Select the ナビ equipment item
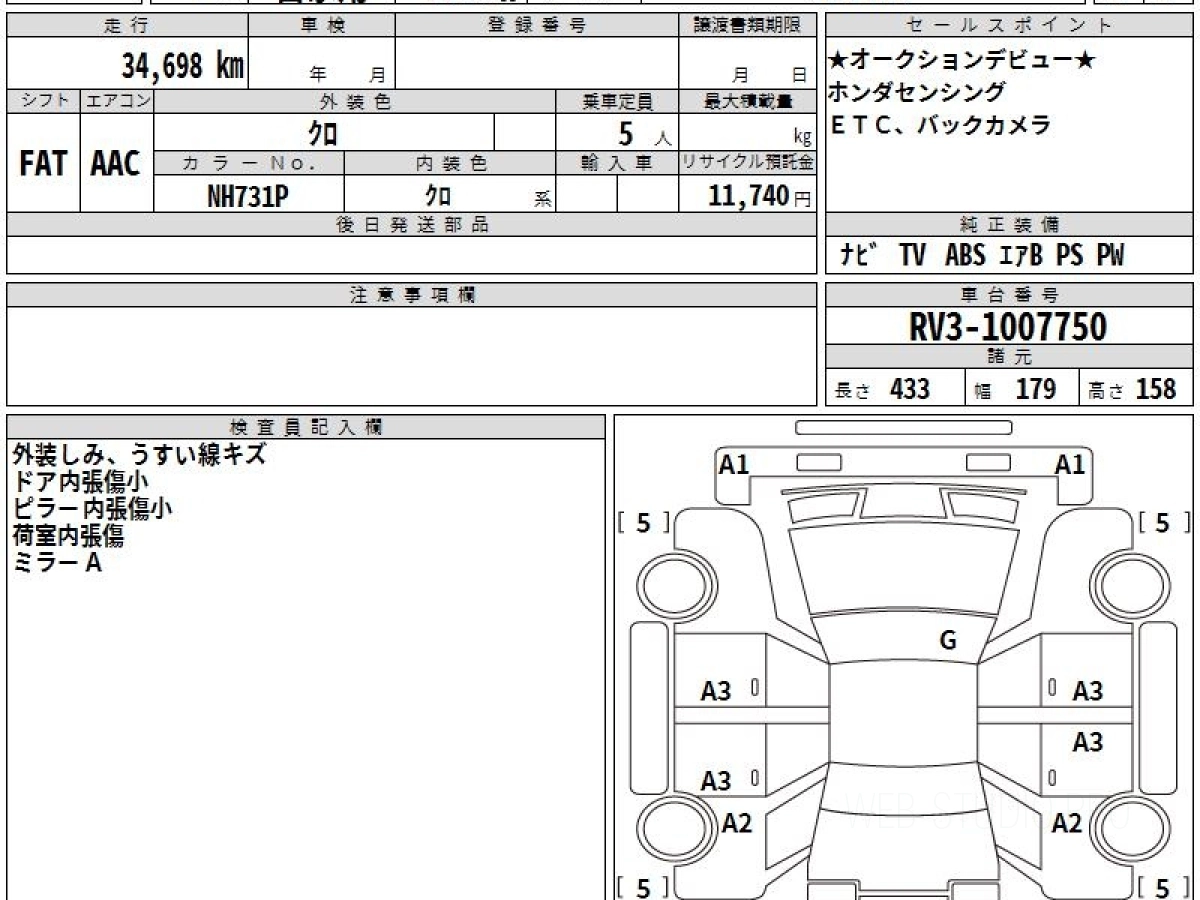Image resolution: width=1200 pixels, height=900 pixels. 858,256
